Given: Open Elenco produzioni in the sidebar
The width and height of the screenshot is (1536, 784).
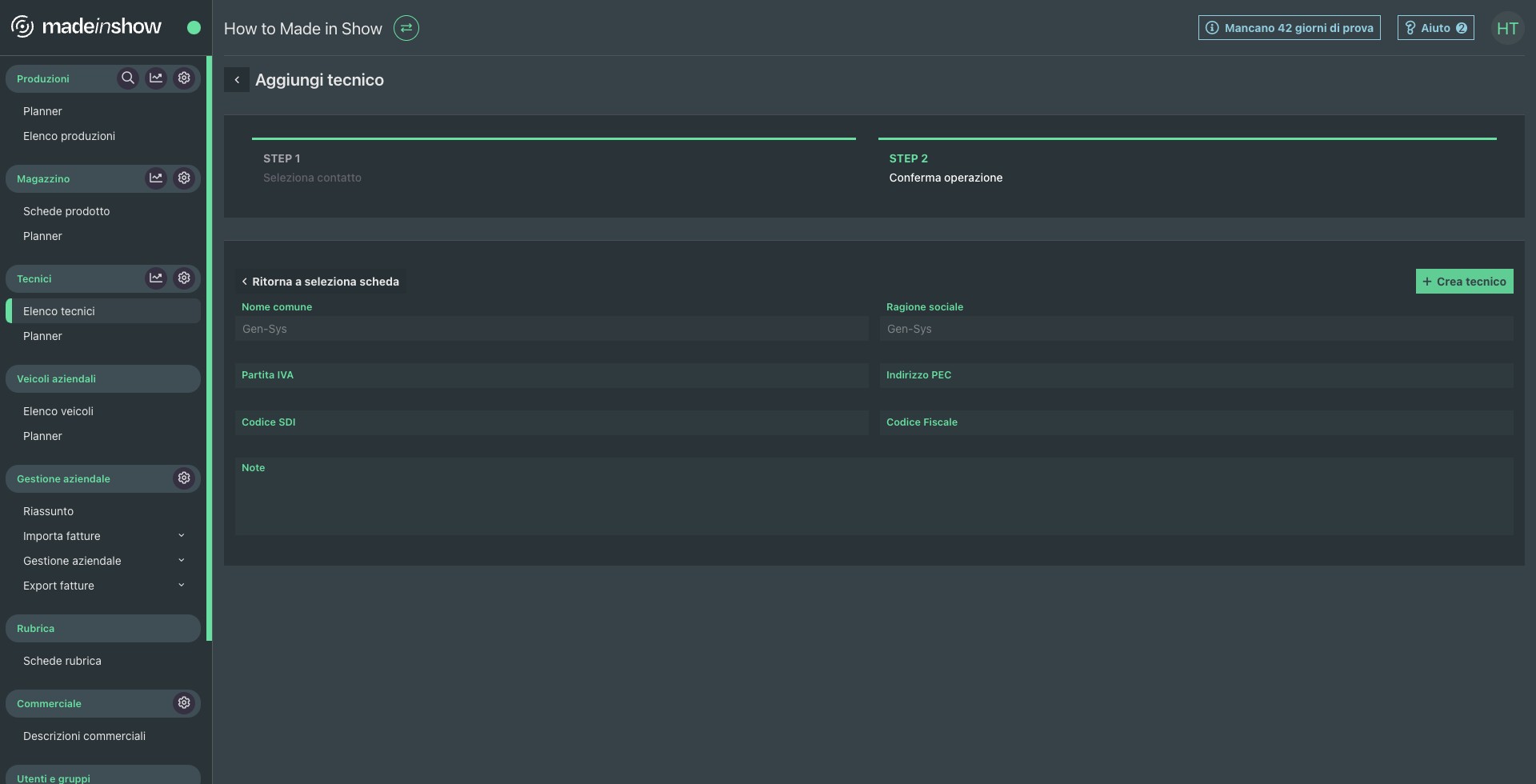Looking at the screenshot, I should point(69,136).
